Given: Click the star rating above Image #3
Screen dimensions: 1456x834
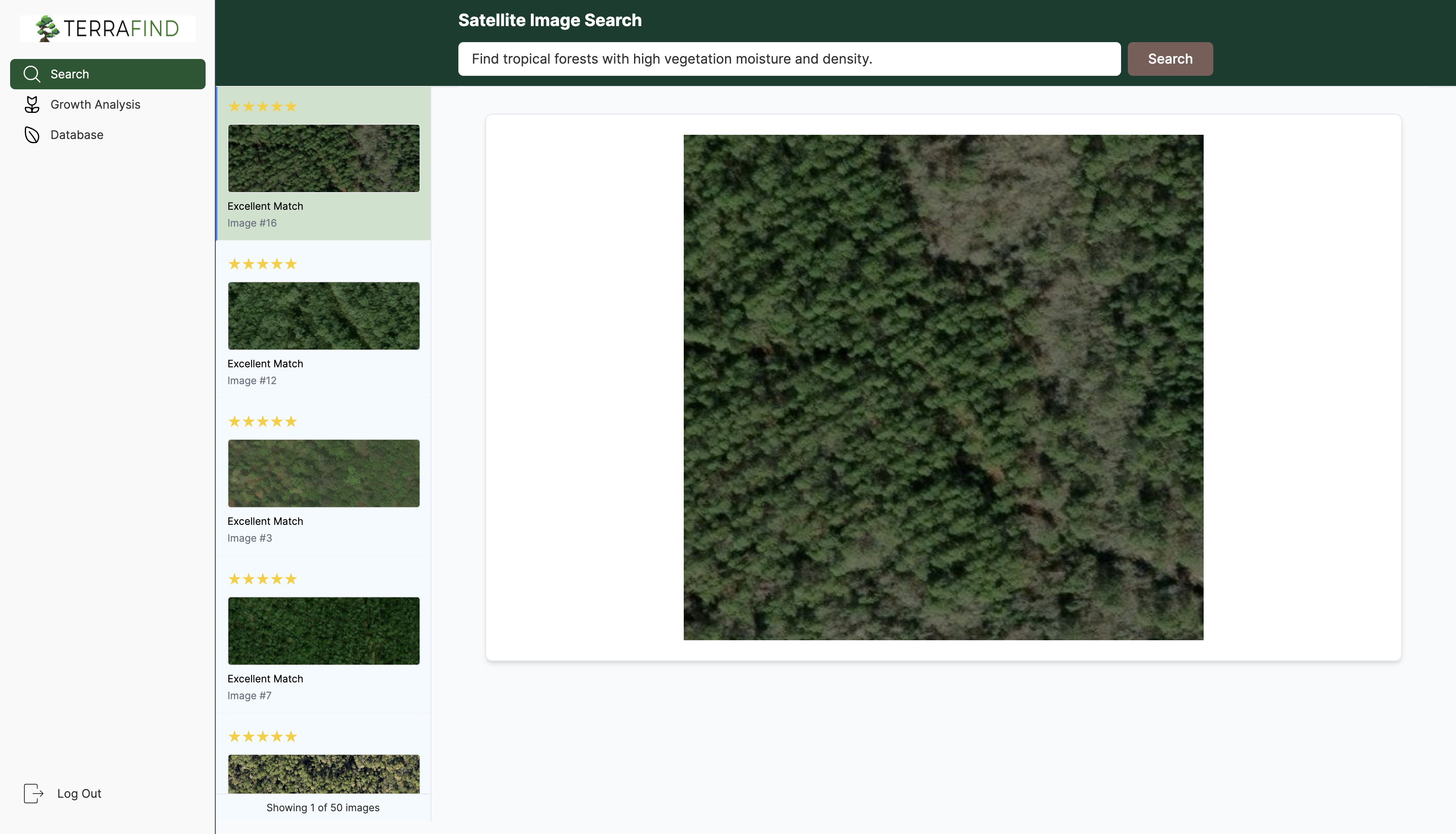Looking at the screenshot, I should [x=262, y=422].
